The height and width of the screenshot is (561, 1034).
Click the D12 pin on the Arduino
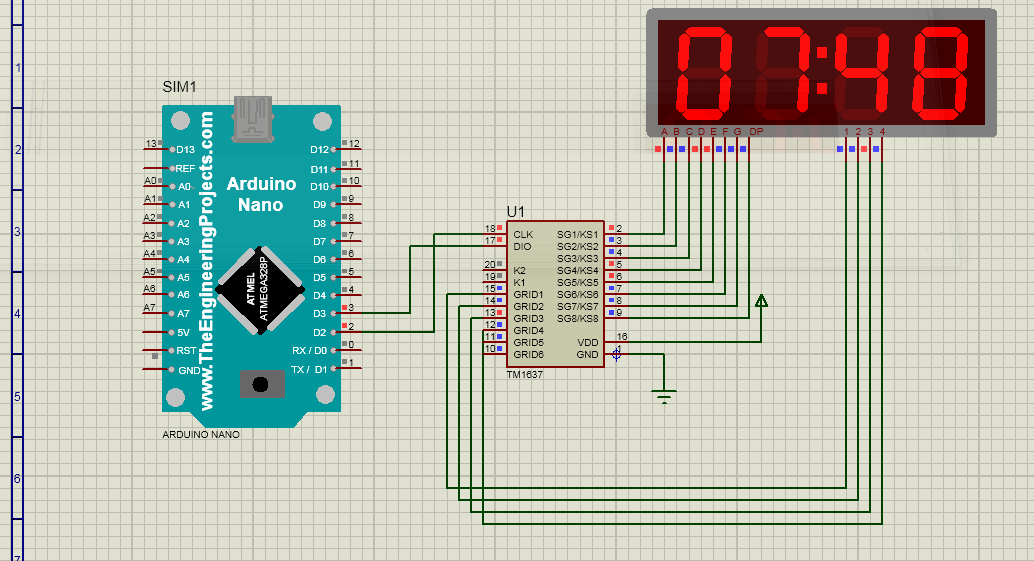[319, 150]
